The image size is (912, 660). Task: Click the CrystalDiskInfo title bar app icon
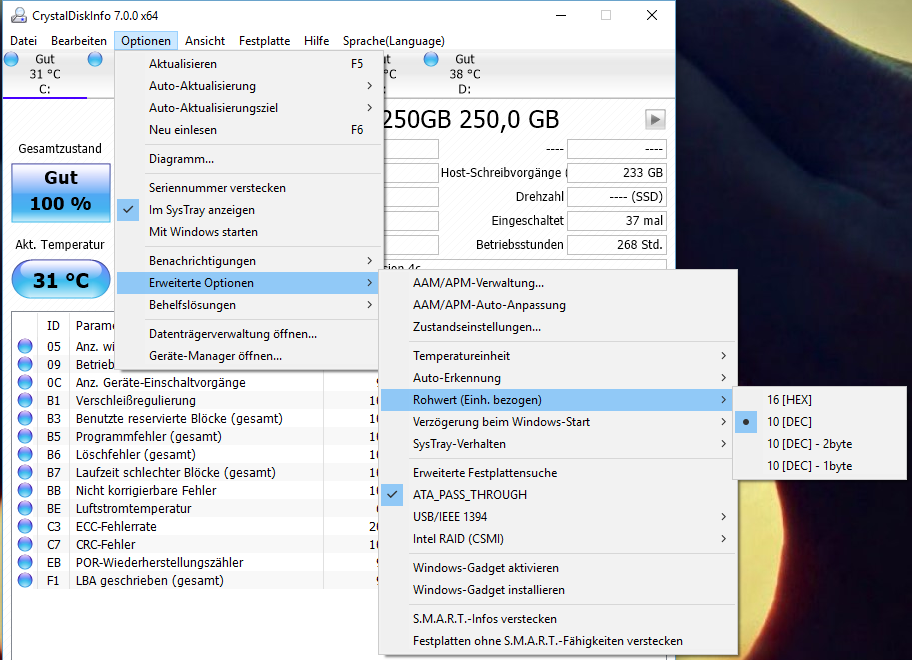(x=19, y=15)
